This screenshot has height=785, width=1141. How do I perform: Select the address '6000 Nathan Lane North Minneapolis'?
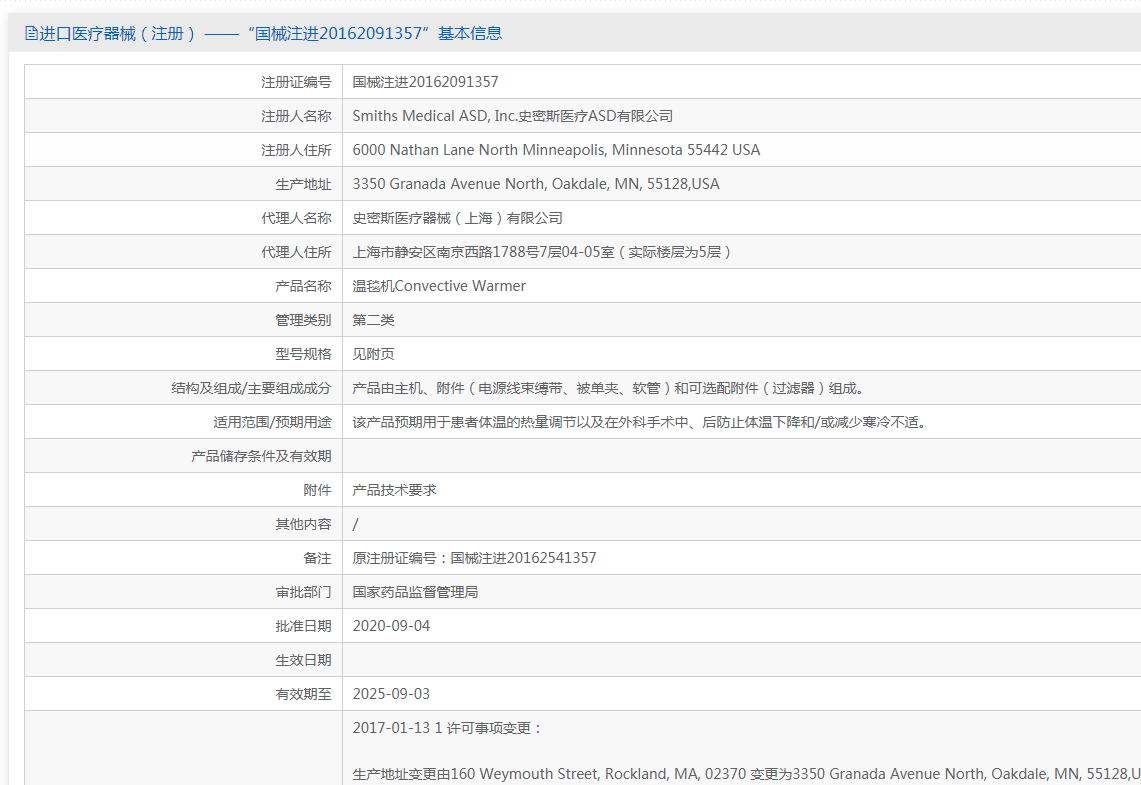(480, 150)
